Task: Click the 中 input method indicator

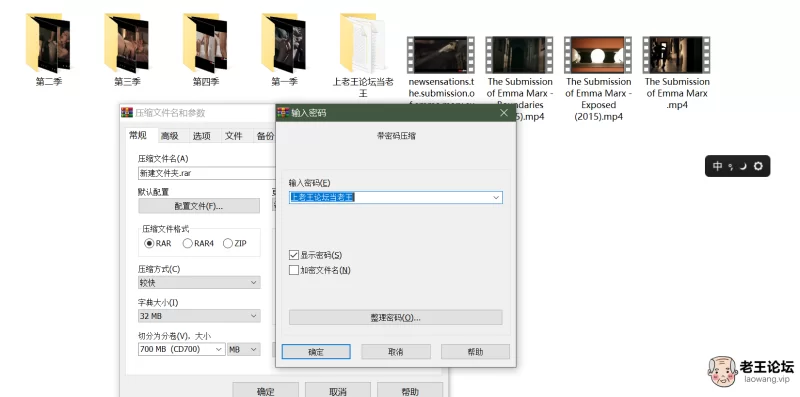Action: tap(717, 166)
